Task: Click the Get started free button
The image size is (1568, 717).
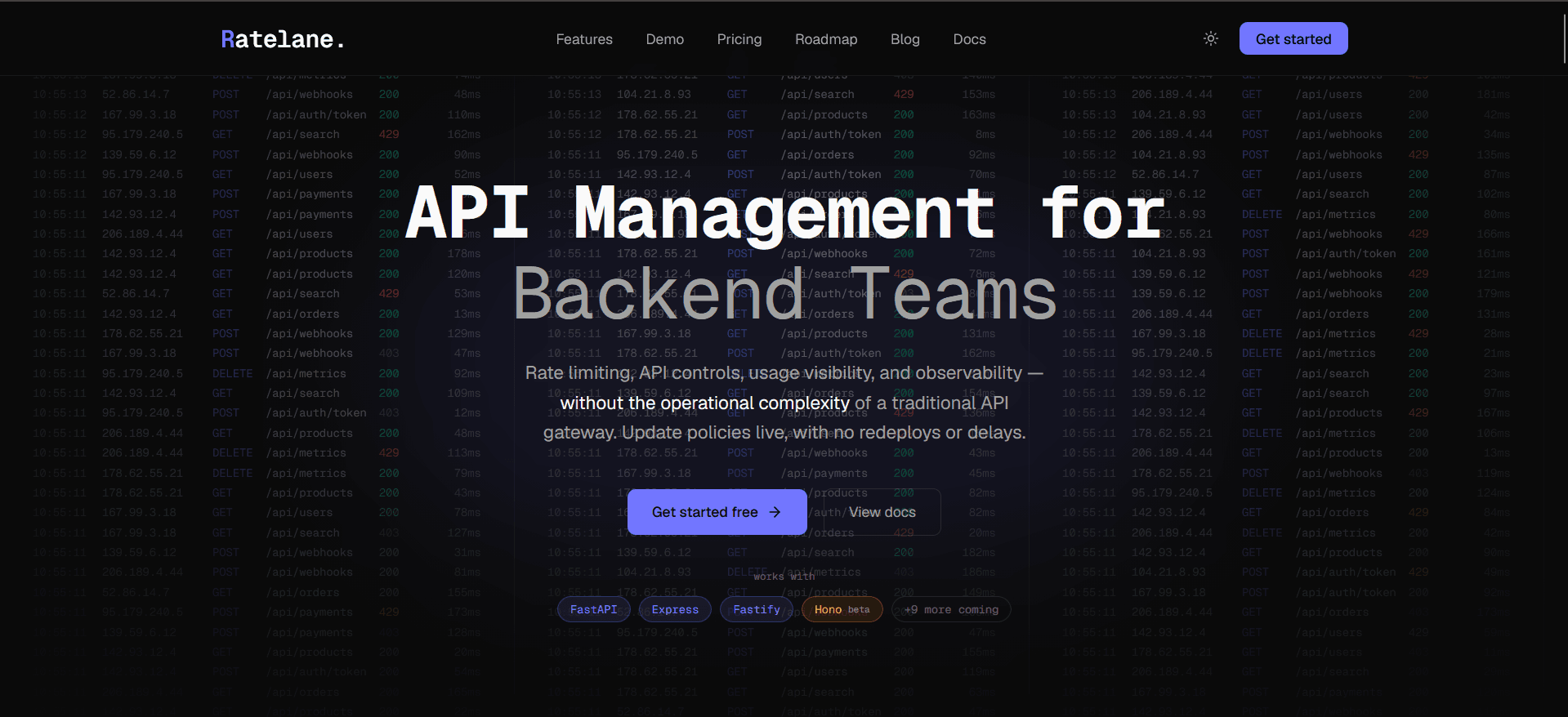Action: tap(717, 512)
